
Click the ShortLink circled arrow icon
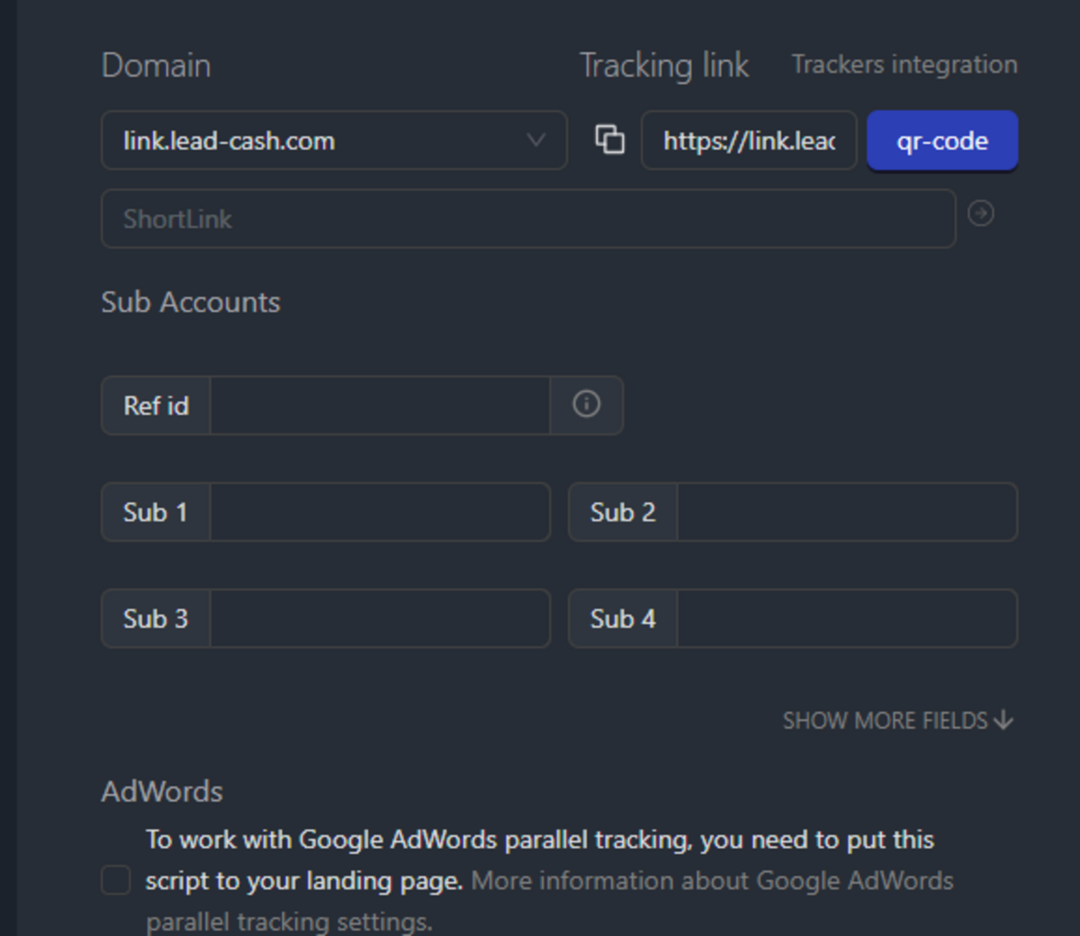[x=981, y=214]
